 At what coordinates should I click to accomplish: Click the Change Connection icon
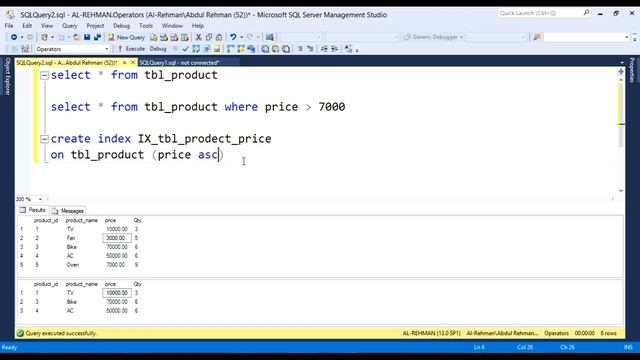[x=25, y=49]
